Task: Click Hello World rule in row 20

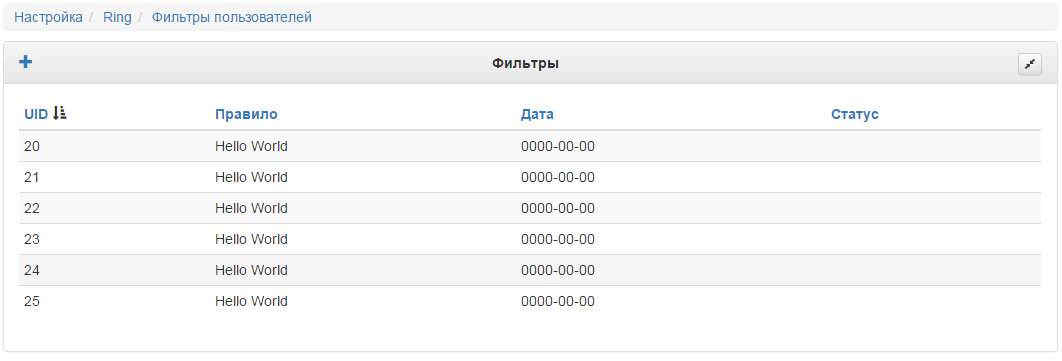Action: coord(251,146)
